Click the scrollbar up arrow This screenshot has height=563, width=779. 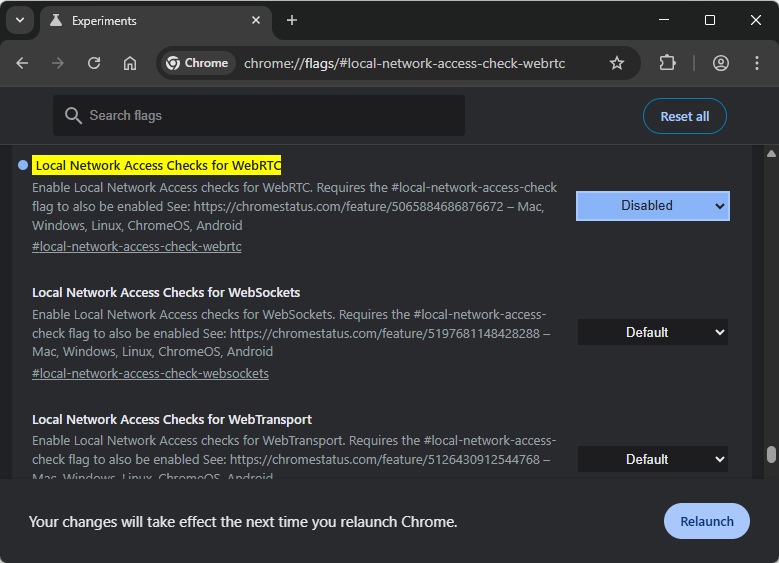[771, 154]
